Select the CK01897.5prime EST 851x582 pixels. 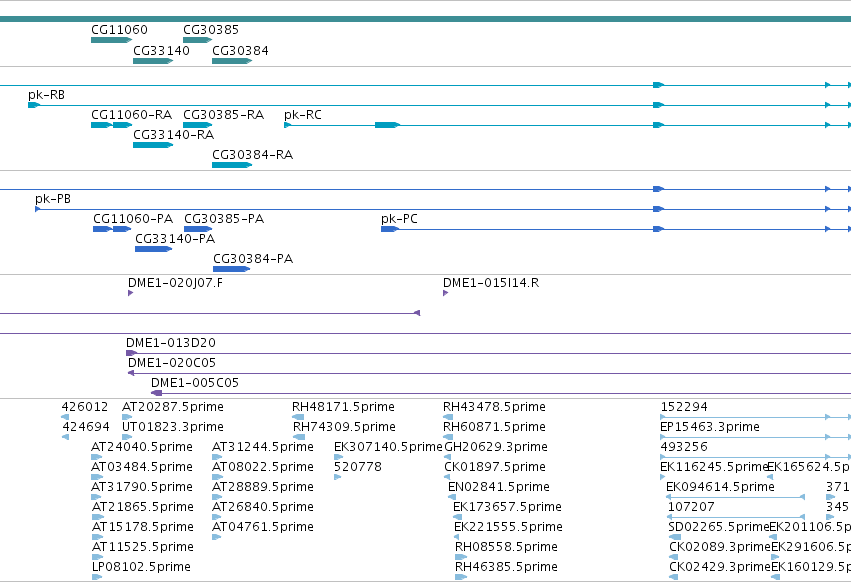click(495, 467)
